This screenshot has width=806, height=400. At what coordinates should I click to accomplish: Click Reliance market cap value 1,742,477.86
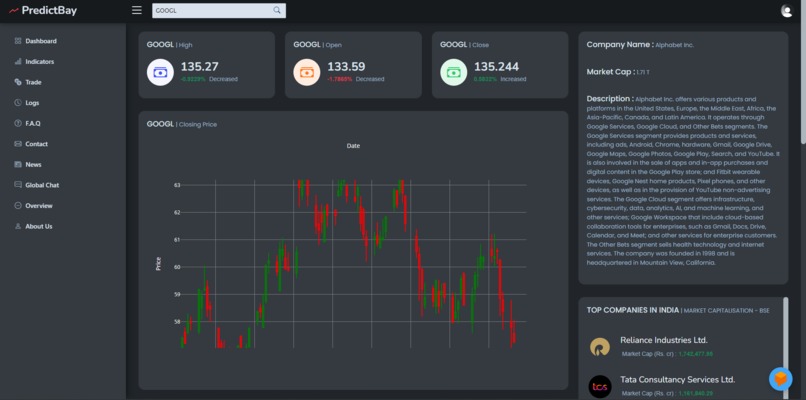click(x=695, y=354)
